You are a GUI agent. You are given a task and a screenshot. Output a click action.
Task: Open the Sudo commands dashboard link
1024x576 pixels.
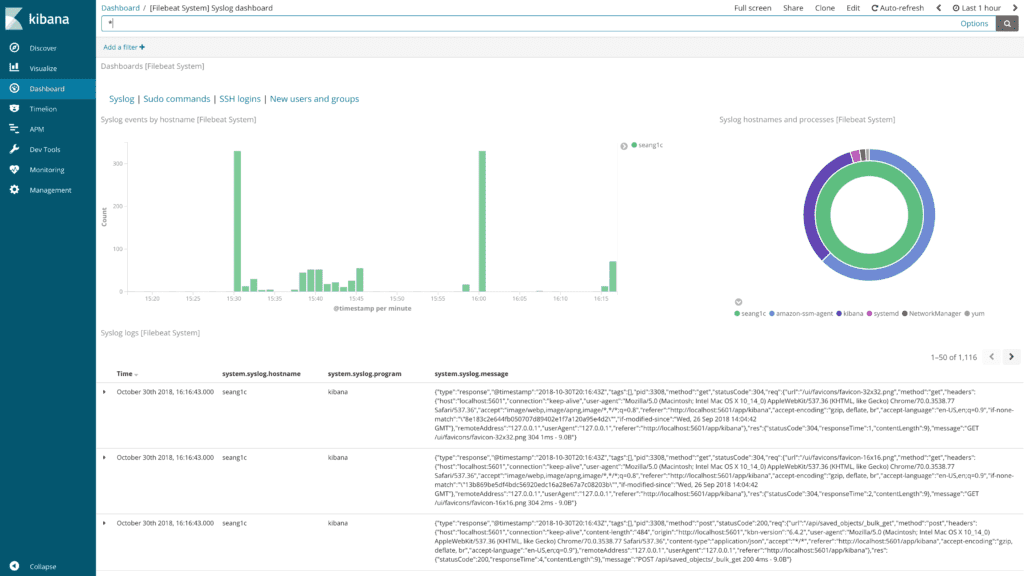point(176,99)
